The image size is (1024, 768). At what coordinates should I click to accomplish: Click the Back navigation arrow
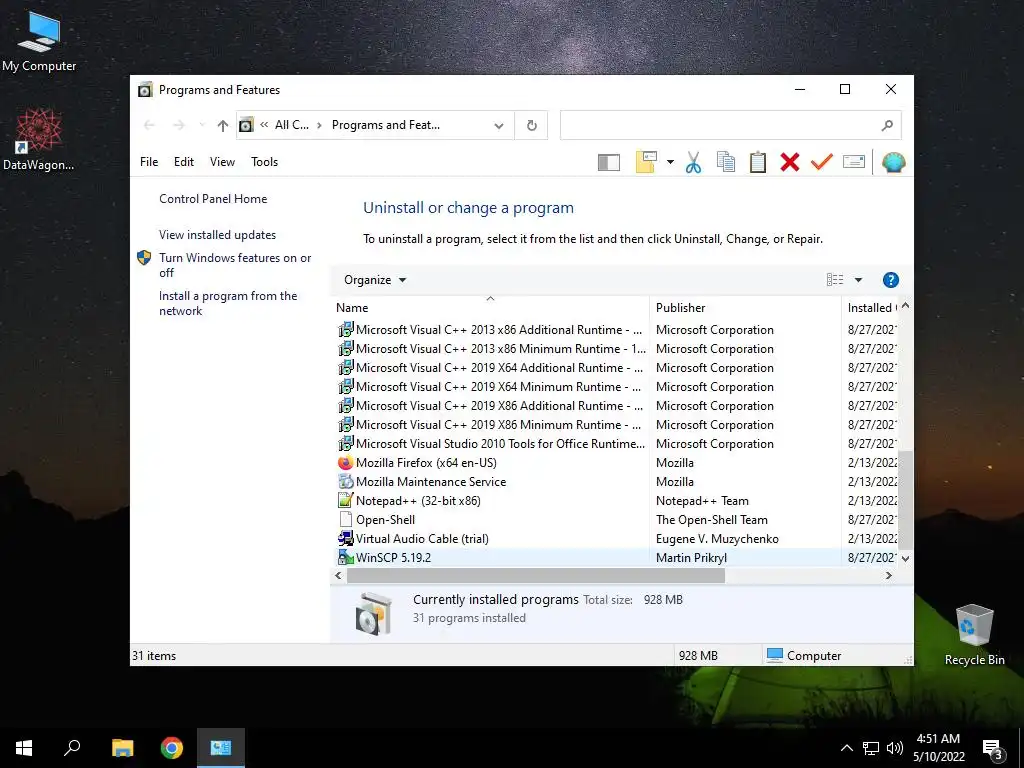(x=149, y=125)
